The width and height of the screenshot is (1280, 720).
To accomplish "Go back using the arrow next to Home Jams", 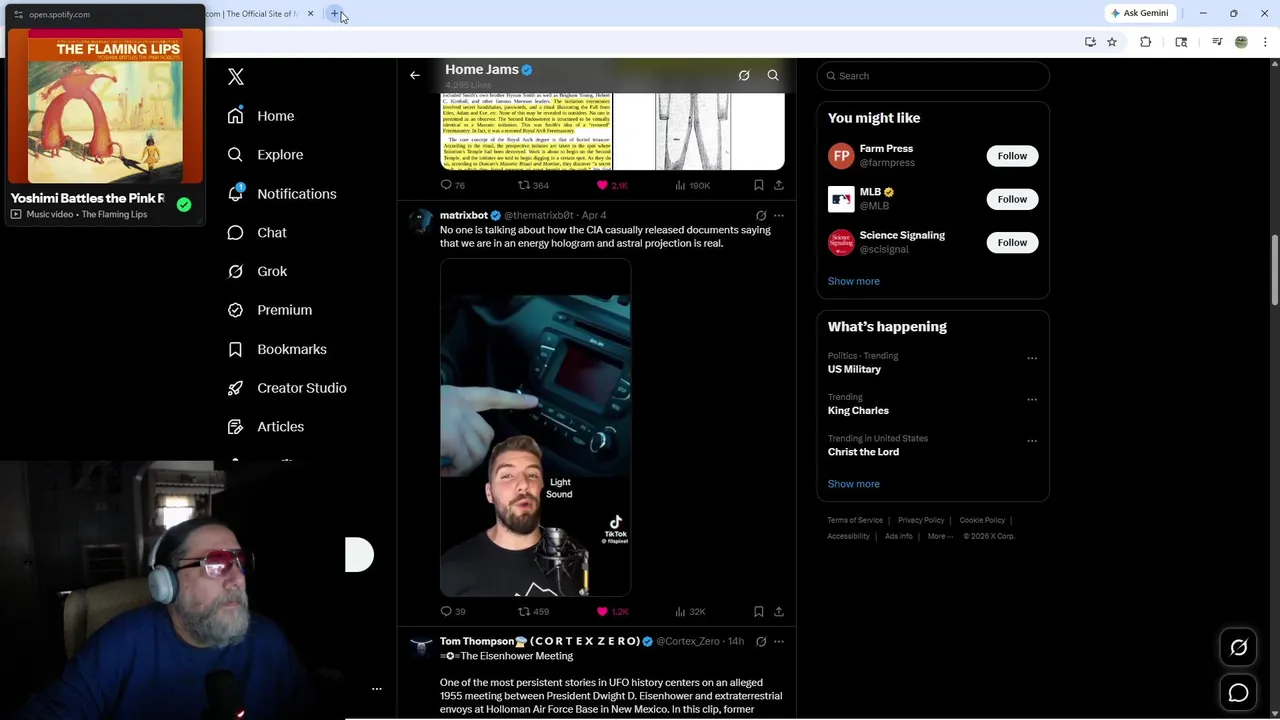I will (x=415, y=75).
